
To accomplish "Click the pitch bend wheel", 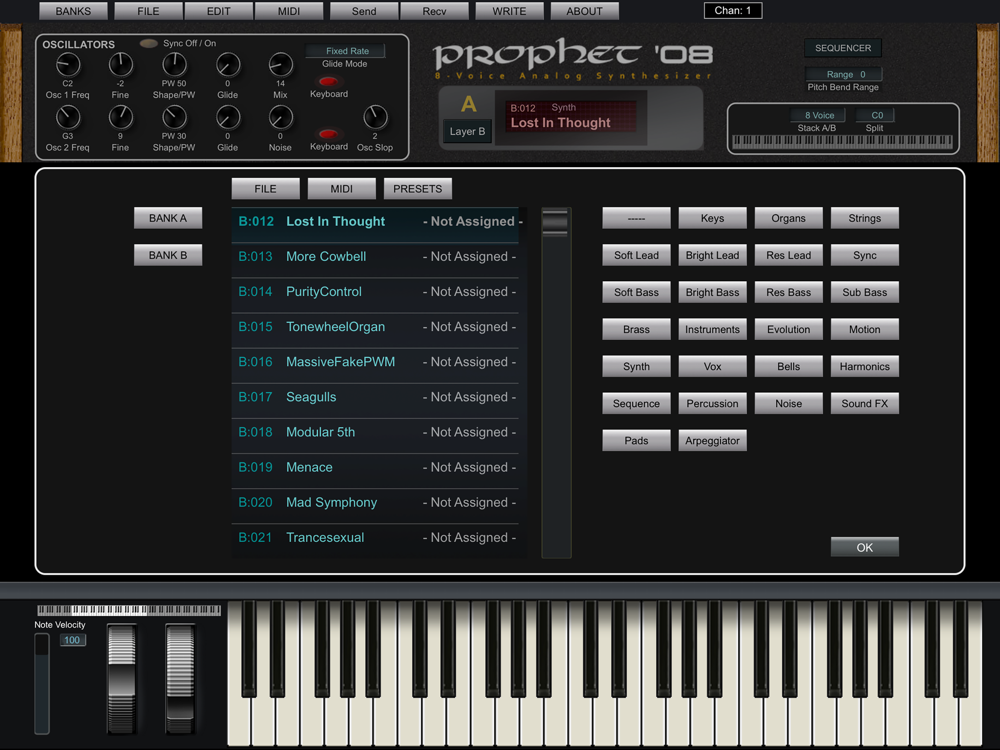I will pyautogui.click(x=121, y=679).
